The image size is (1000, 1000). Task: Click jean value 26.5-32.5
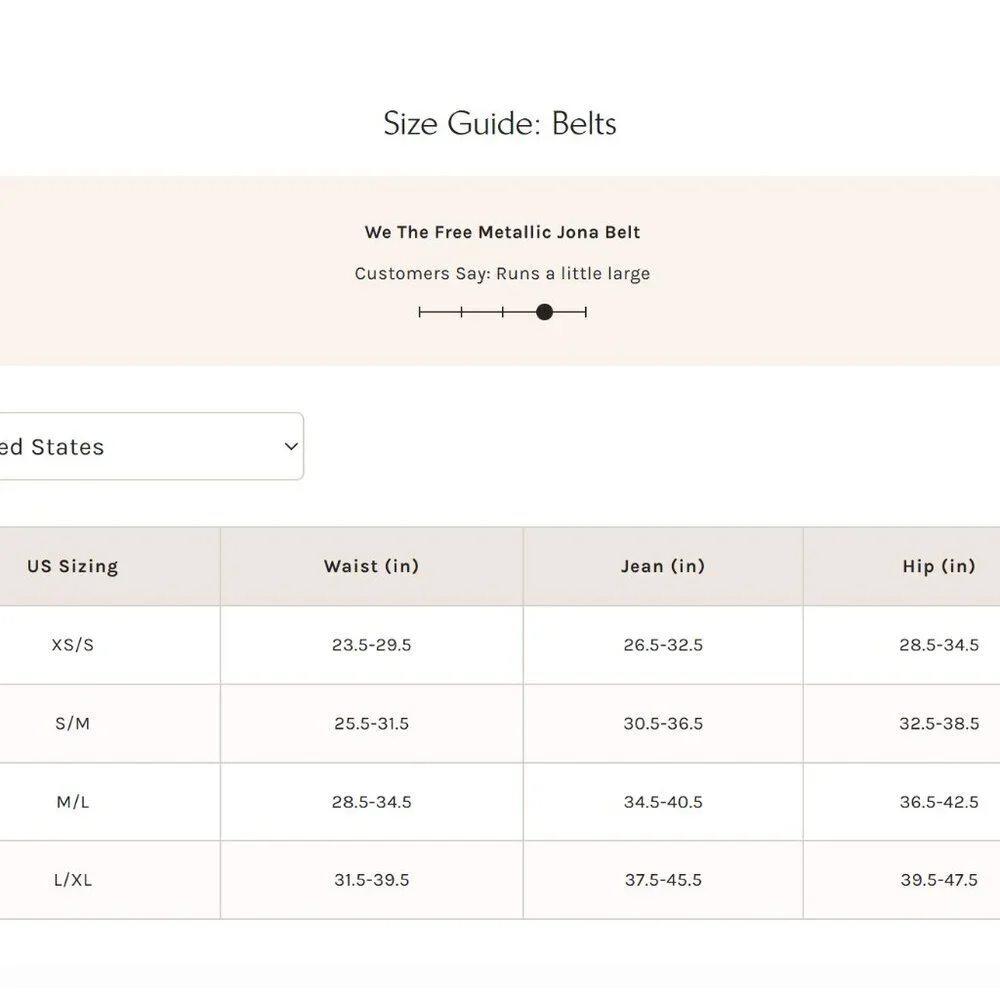click(663, 645)
